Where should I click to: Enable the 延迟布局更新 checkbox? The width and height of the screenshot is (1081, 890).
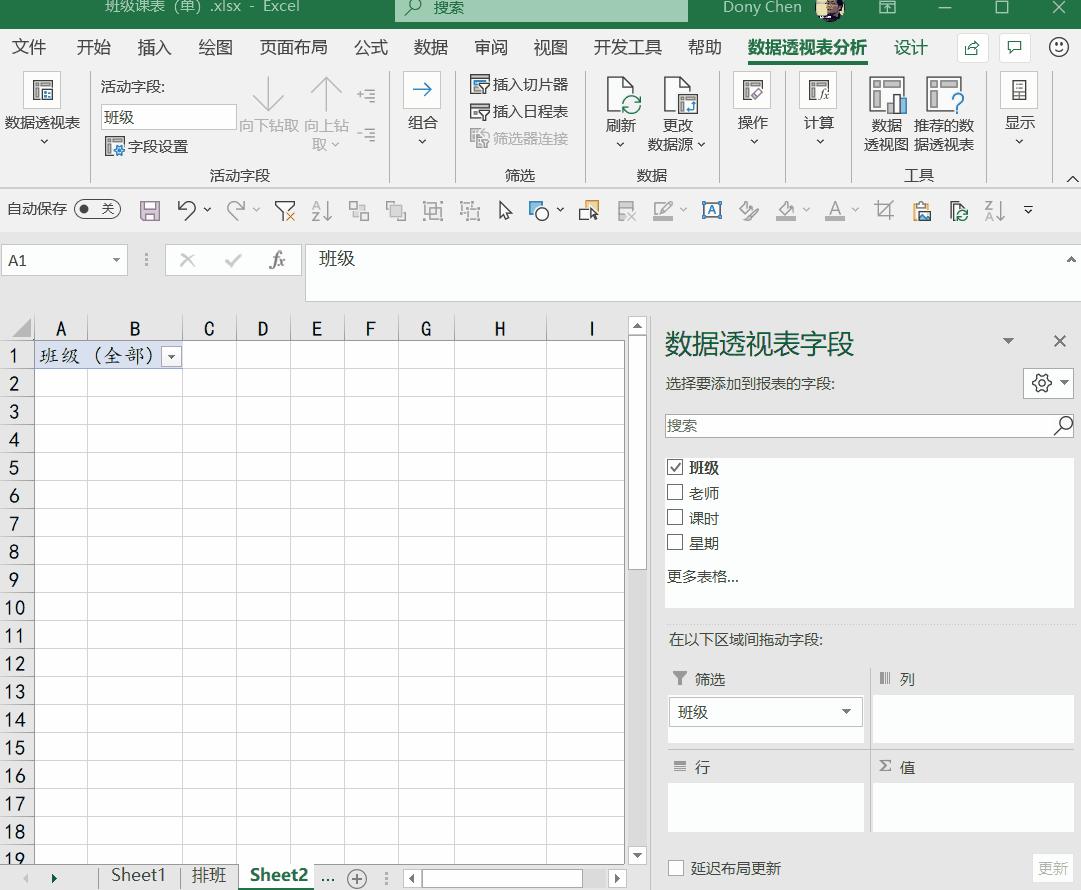point(676,868)
